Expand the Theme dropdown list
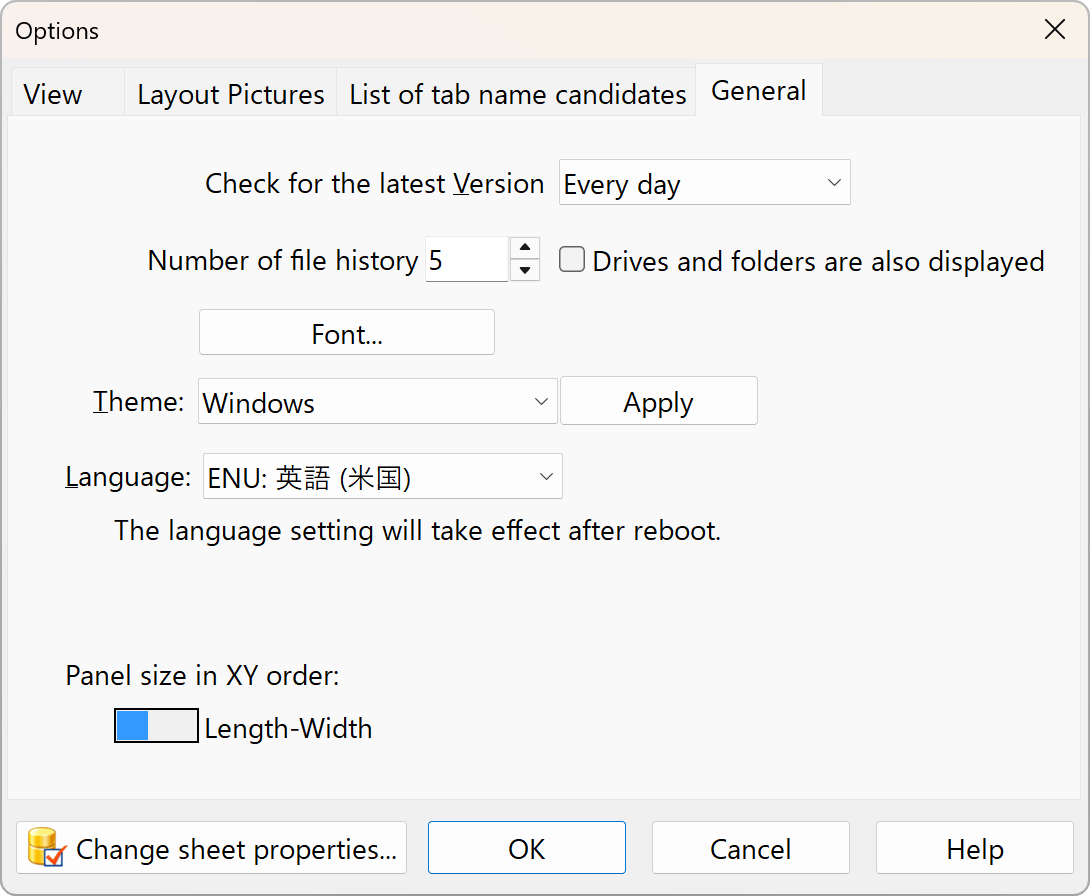This screenshot has height=896, width=1090. coord(377,402)
